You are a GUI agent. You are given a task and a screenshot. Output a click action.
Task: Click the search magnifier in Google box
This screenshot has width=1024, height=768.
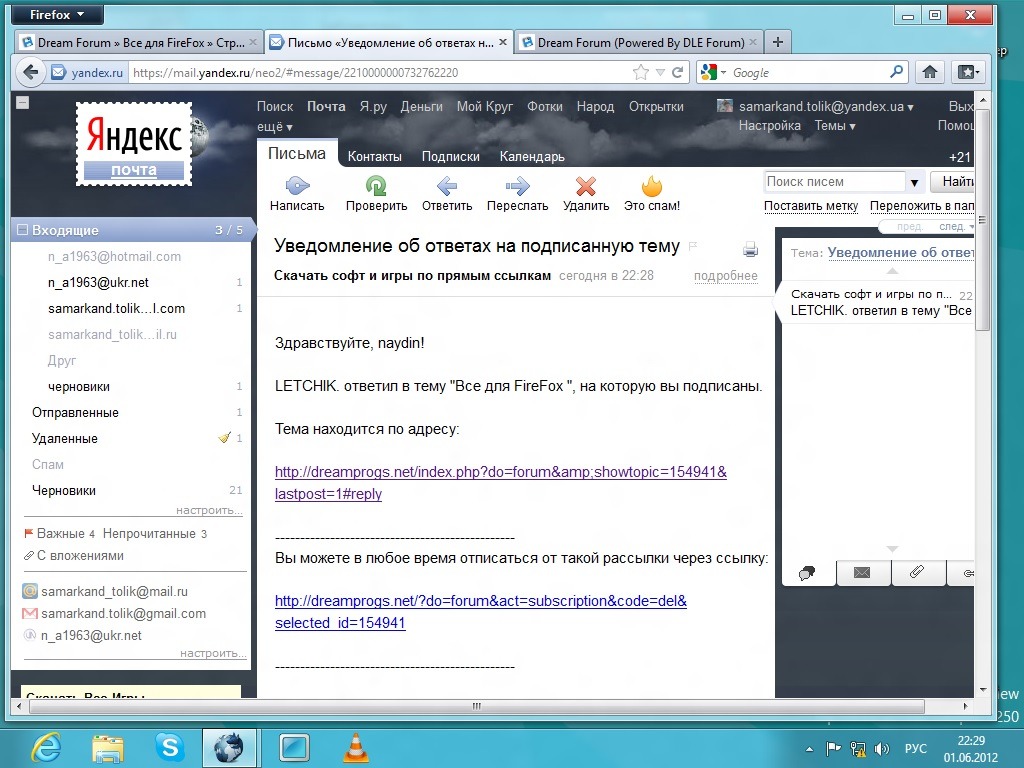tap(897, 72)
